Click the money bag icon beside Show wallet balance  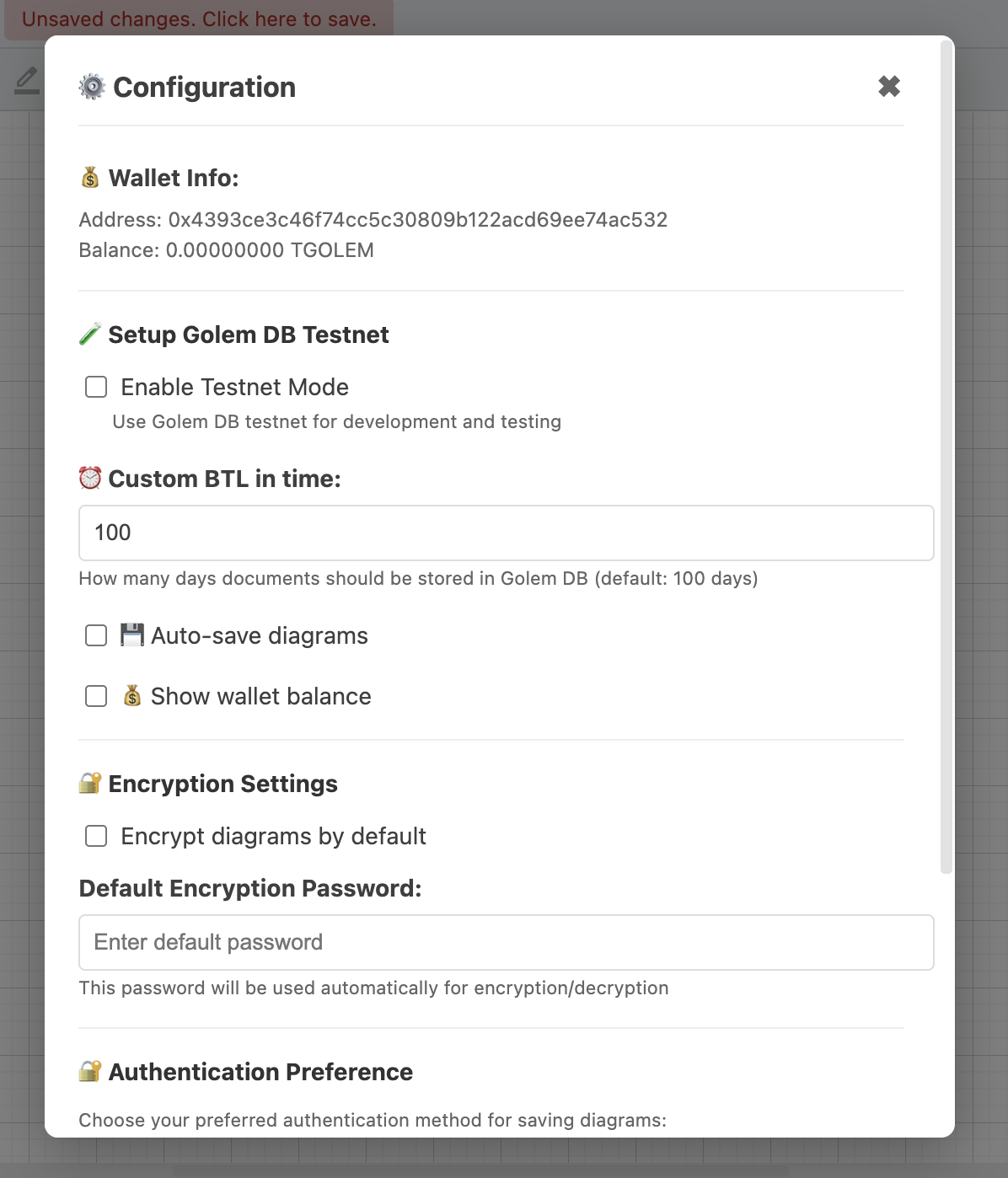point(133,696)
